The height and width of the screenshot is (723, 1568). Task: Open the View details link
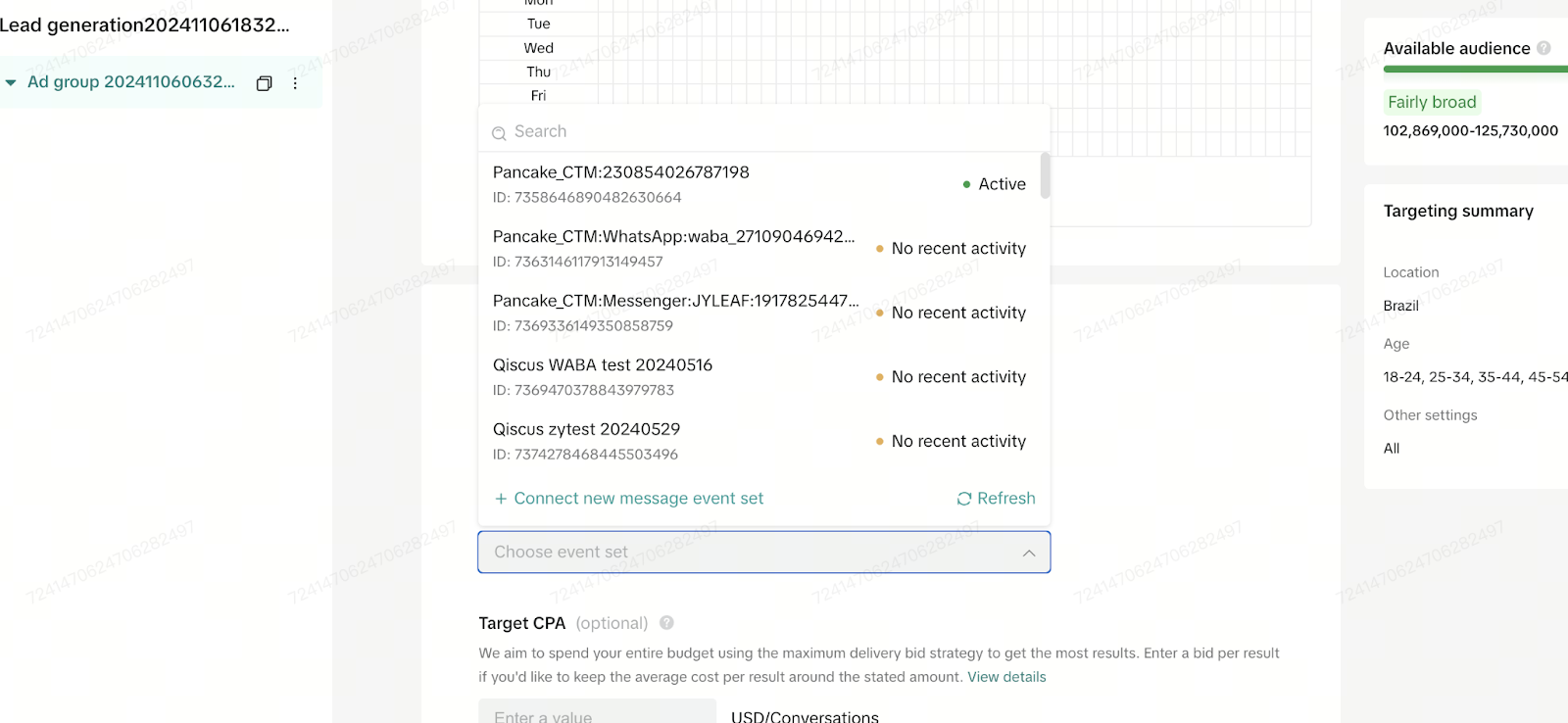(x=1006, y=677)
